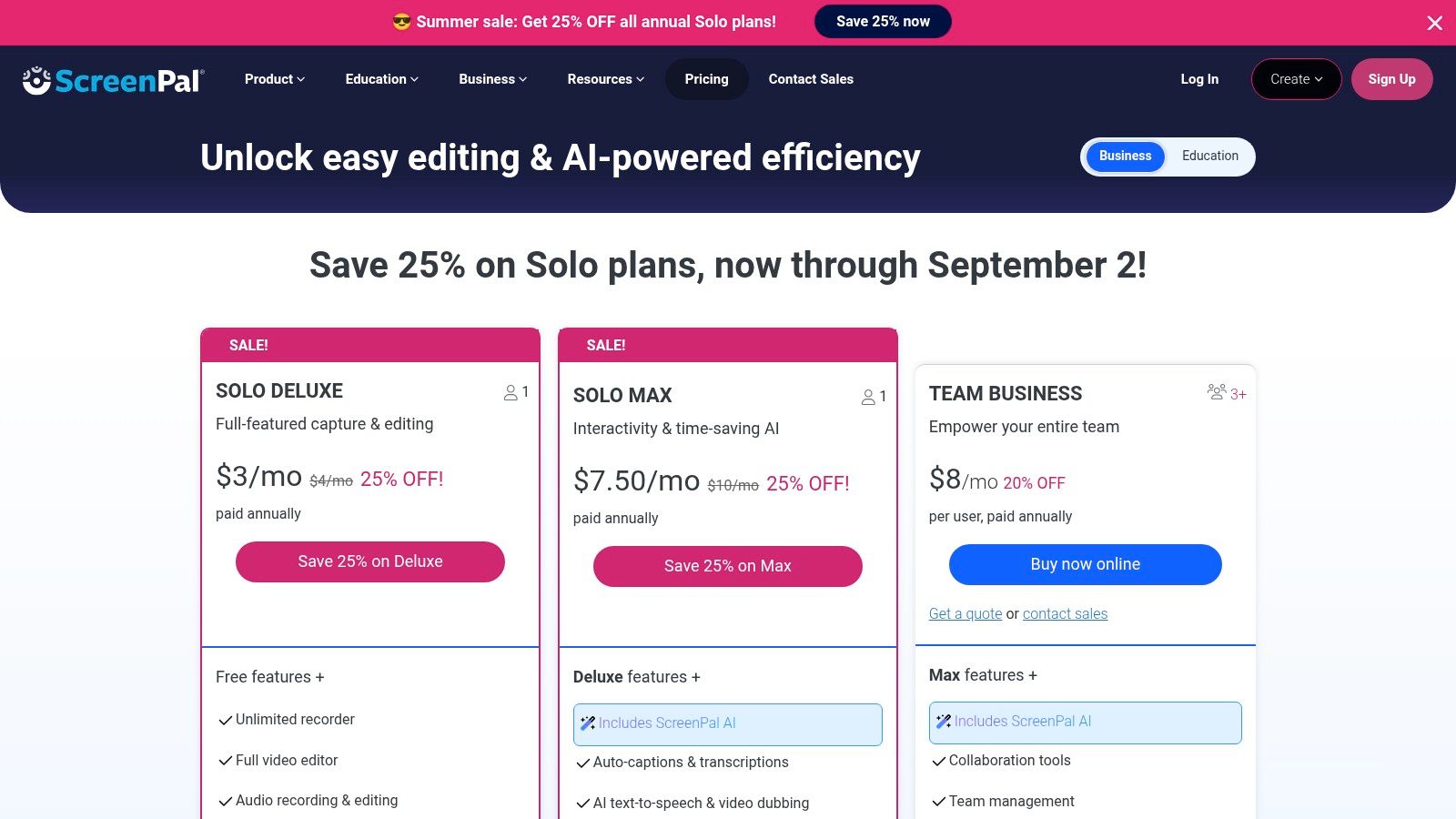Click the ScreenPal logo
1456x819 pixels.
click(x=114, y=80)
